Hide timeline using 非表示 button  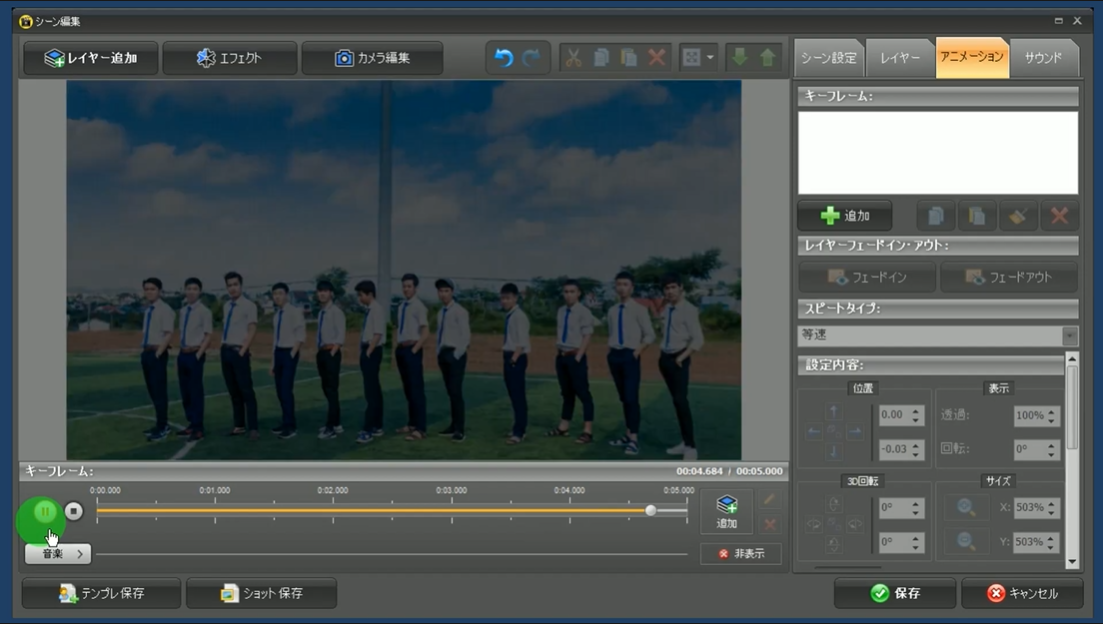740,554
